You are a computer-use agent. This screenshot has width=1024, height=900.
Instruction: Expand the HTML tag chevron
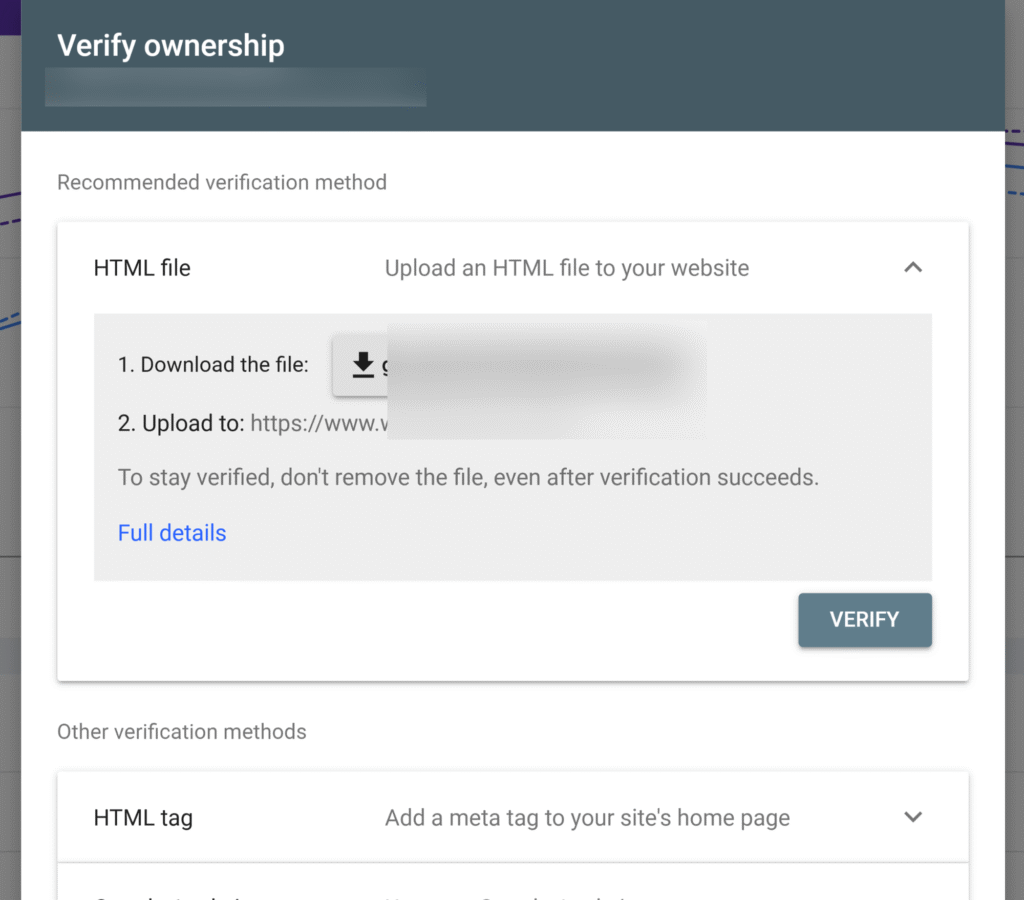coord(913,816)
